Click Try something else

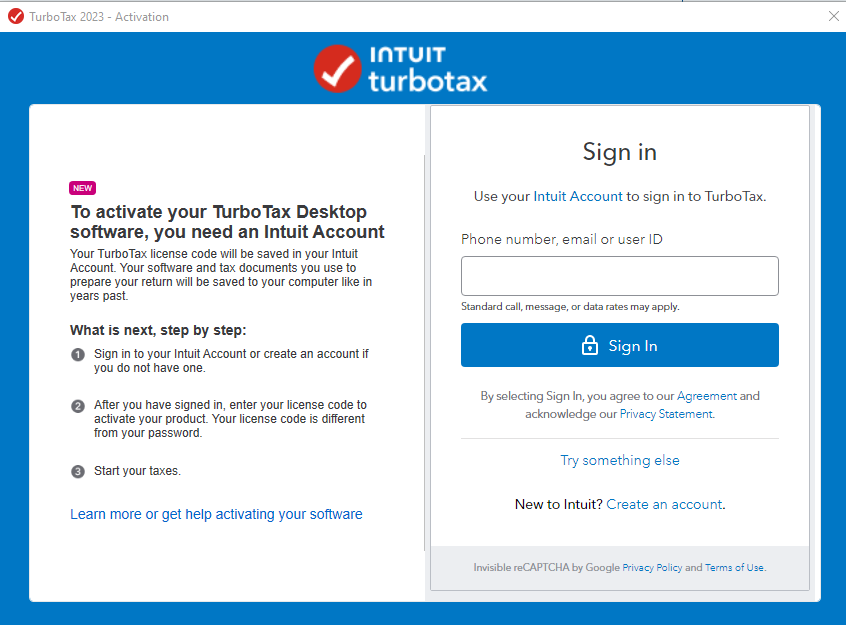click(619, 460)
